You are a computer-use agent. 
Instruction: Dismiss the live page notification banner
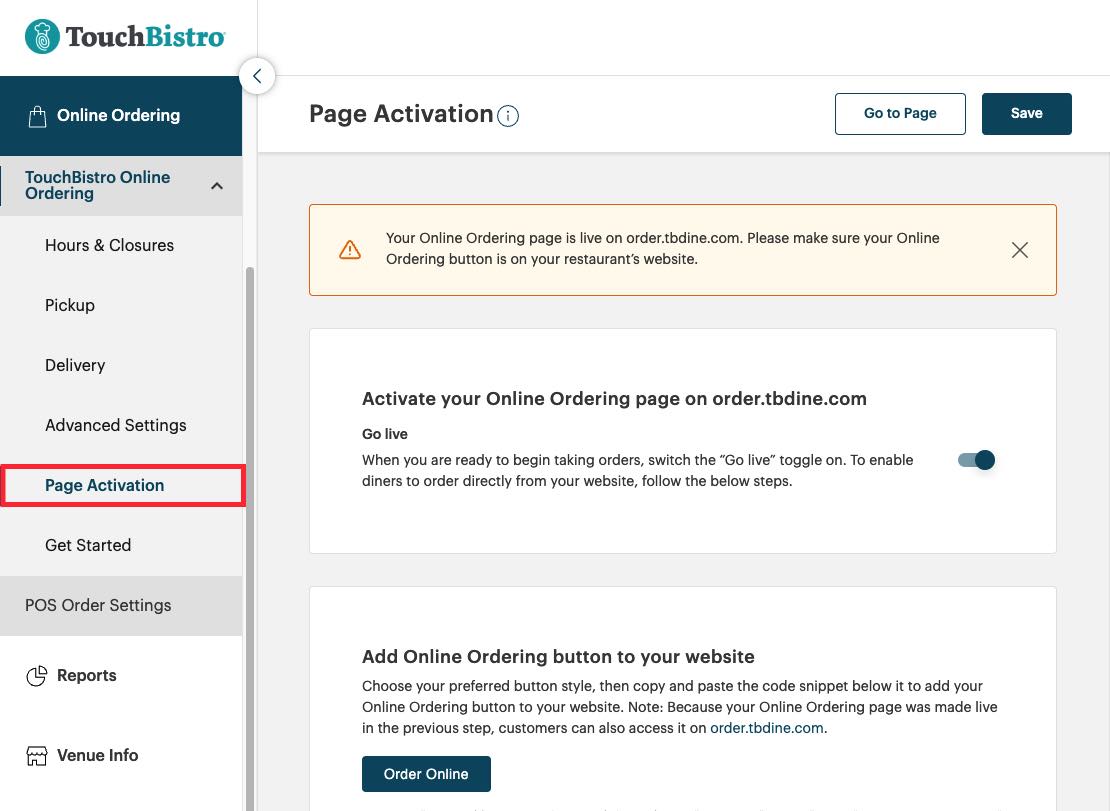click(1019, 250)
